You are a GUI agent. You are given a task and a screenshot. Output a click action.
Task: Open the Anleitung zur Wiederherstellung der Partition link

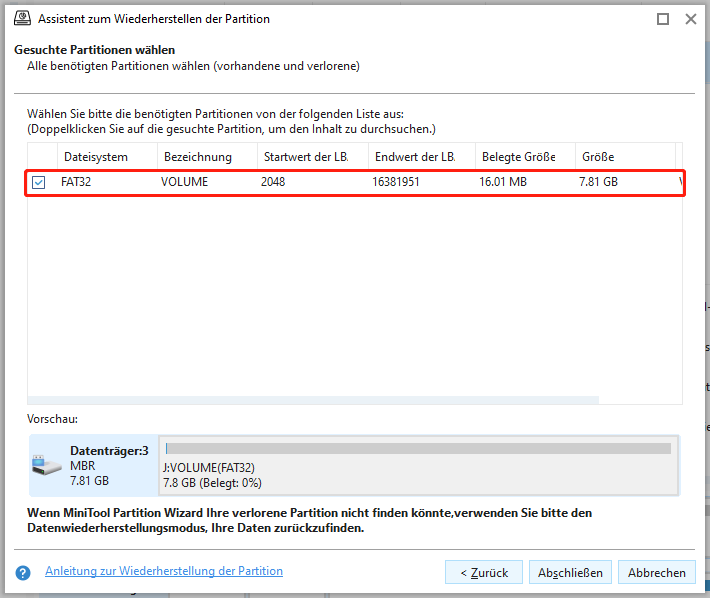(x=164, y=571)
